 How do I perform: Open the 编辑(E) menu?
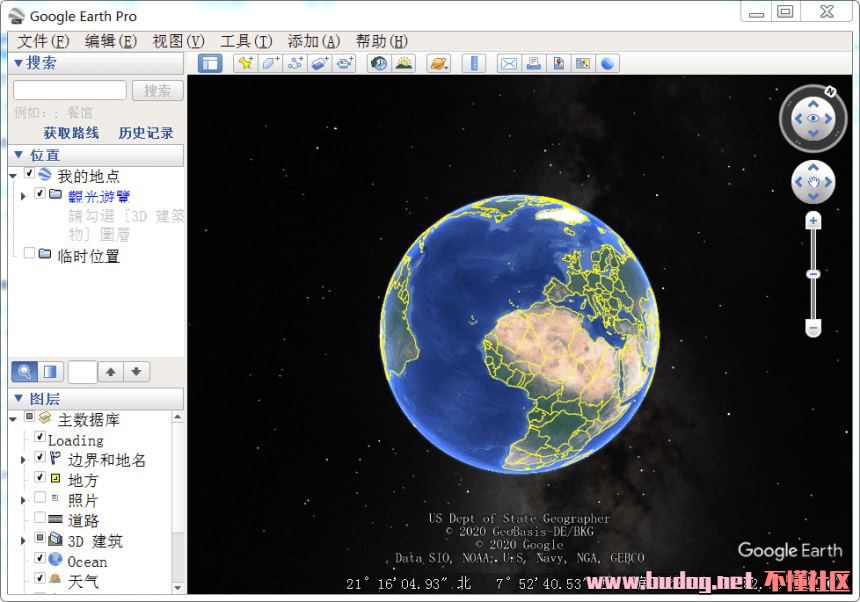point(111,41)
